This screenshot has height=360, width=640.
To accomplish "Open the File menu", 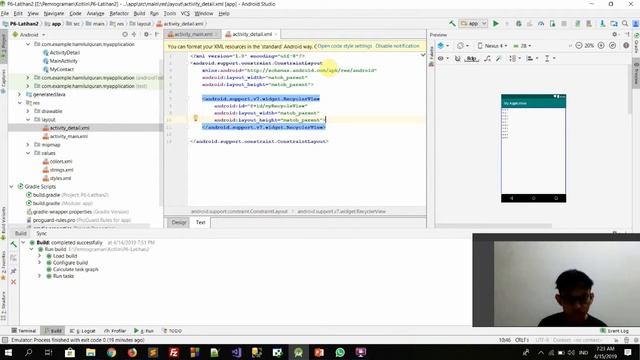I will click(5, 13).
